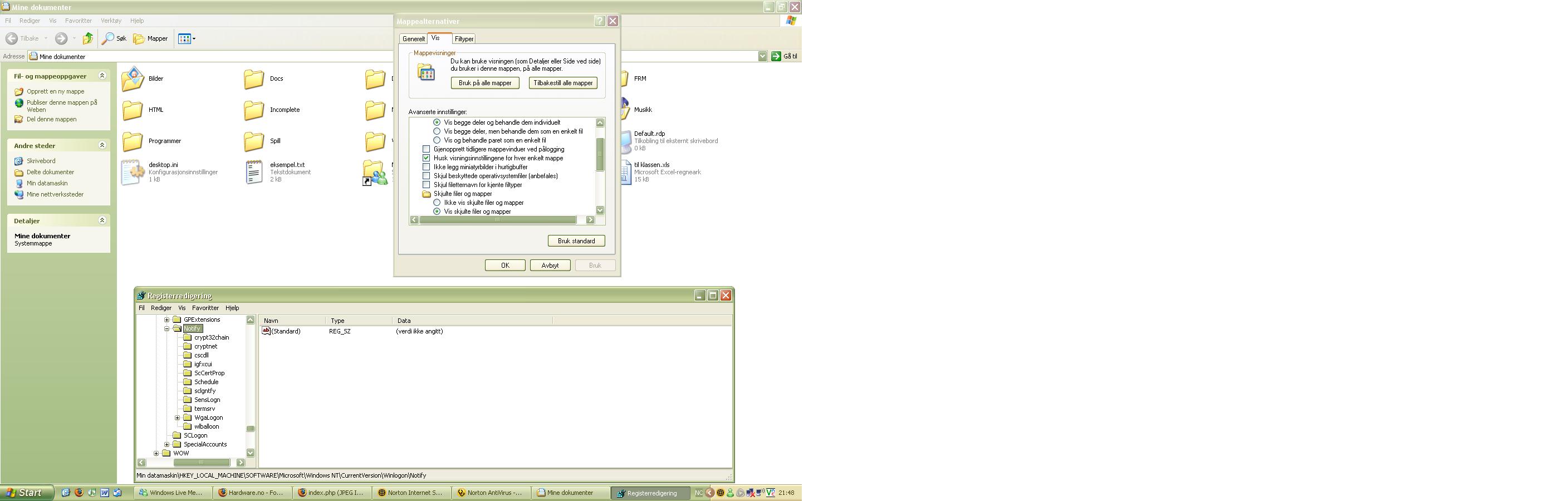The height and width of the screenshot is (501, 1568).
Task: Expand the SpecialAccounts registry key
Action: pyautogui.click(x=166, y=444)
